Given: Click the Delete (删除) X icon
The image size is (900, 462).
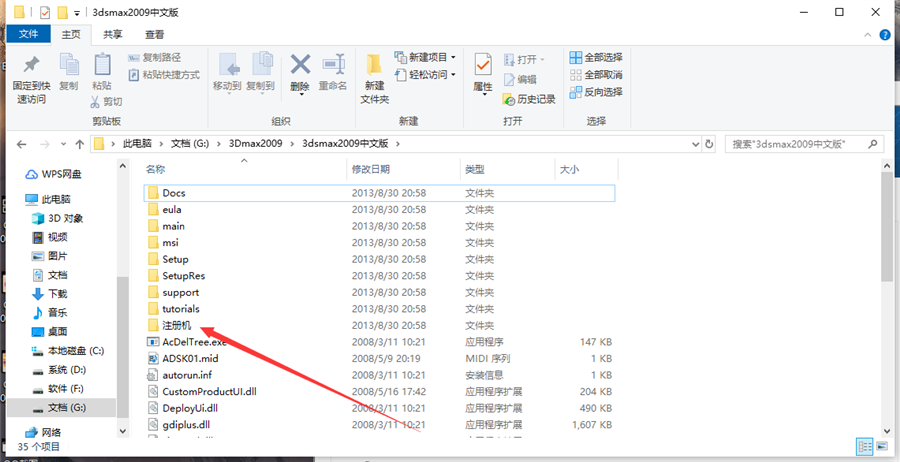Looking at the screenshot, I should point(300,64).
